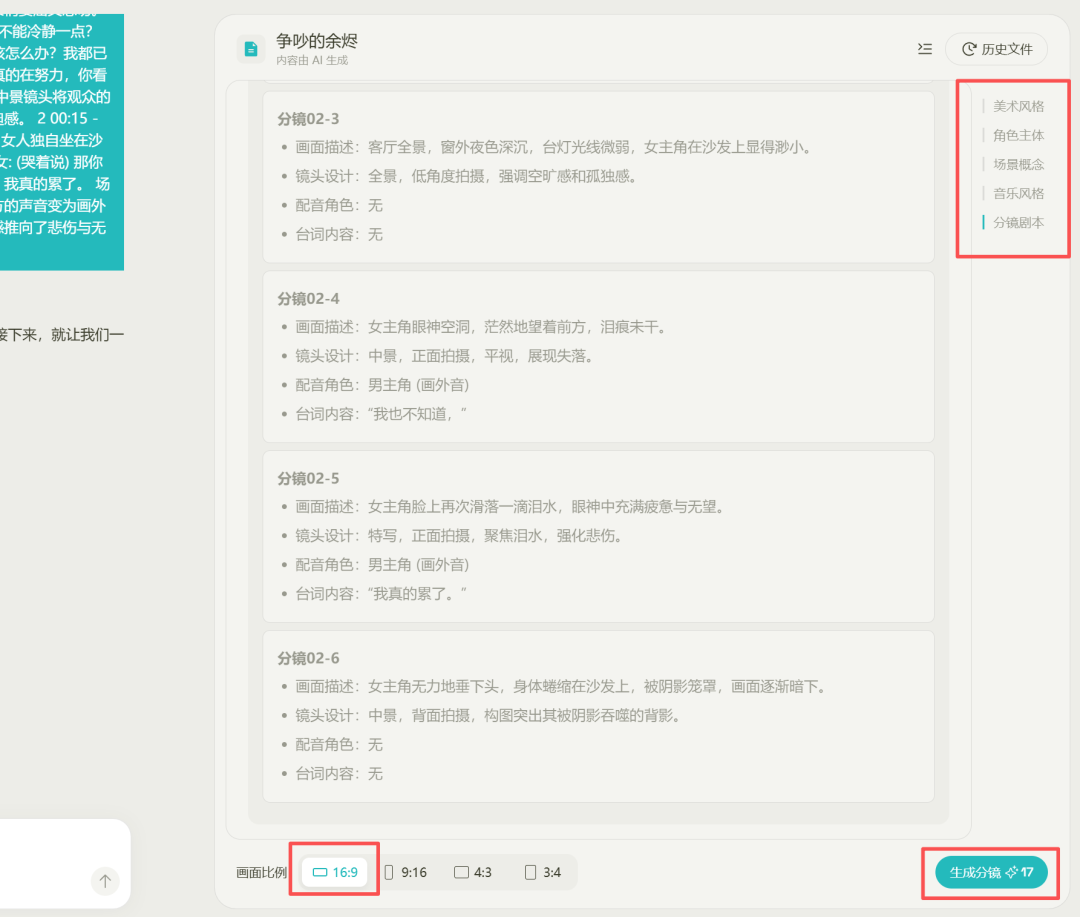Switch aspect ratio to 9:16
The width and height of the screenshot is (1080, 917).
pos(406,872)
